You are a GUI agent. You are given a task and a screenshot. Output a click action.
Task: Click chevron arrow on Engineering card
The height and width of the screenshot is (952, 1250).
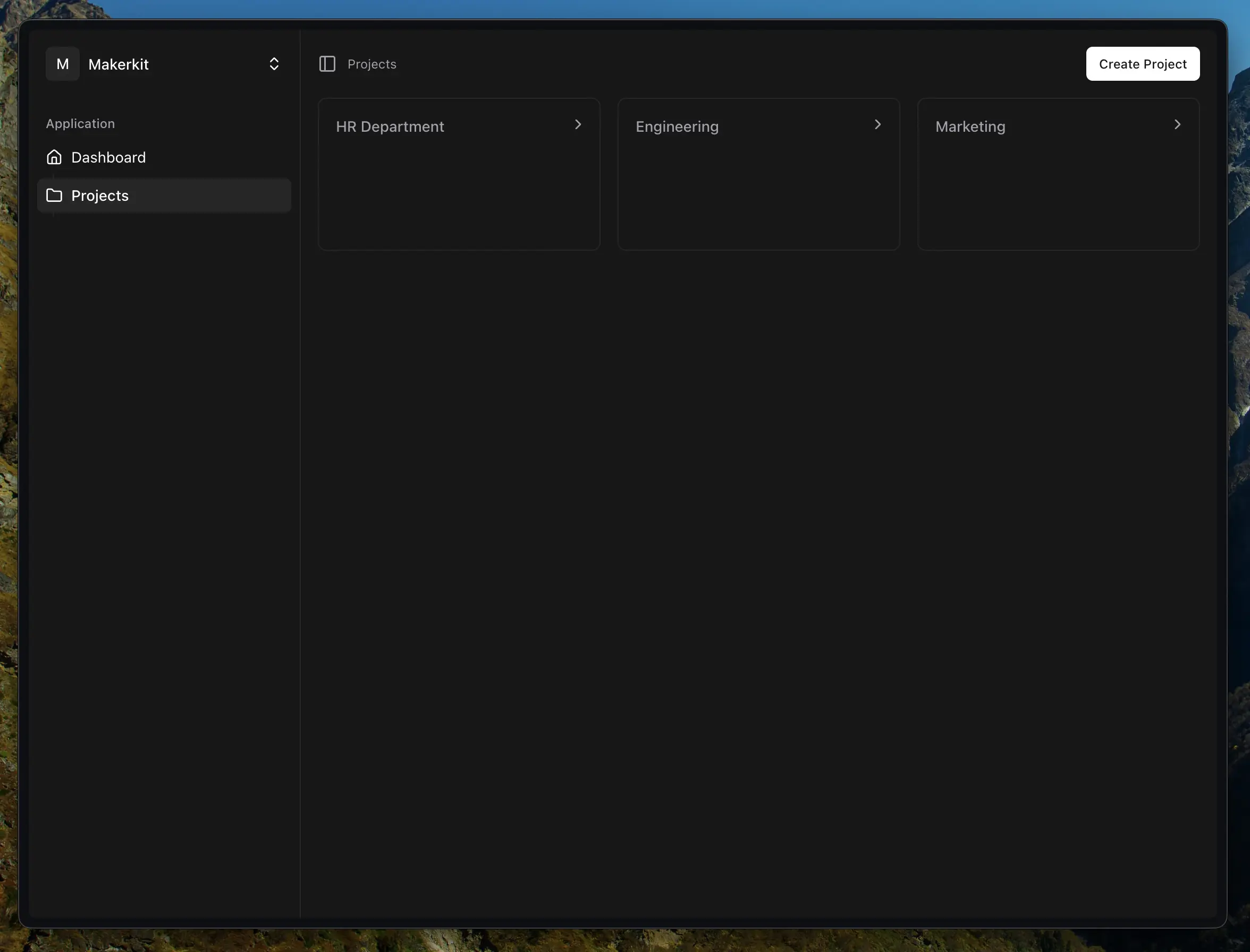point(877,125)
